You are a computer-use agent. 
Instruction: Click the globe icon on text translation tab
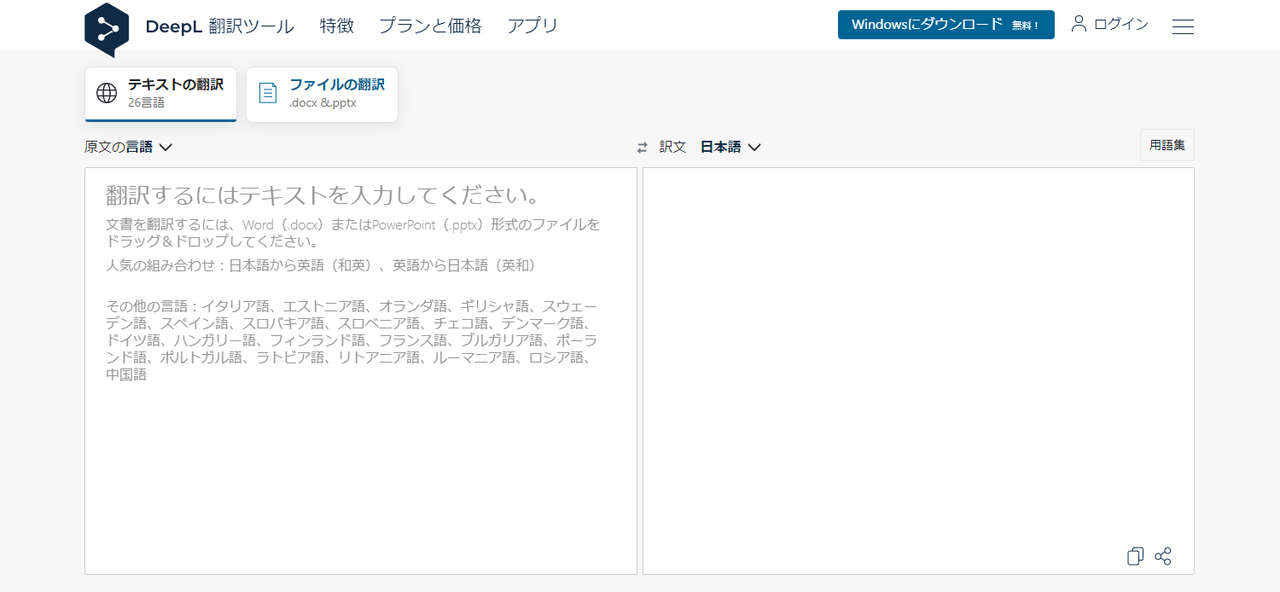(x=107, y=93)
